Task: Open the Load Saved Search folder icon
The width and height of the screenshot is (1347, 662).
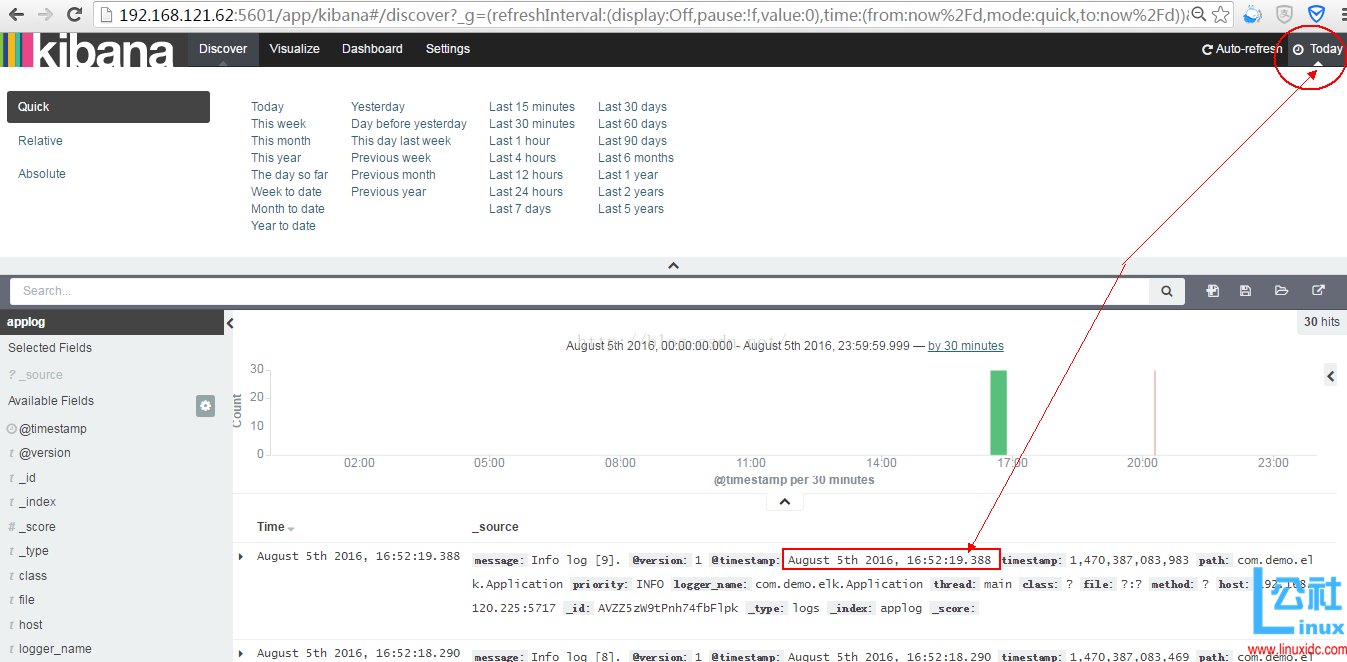Action: click(x=1281, y=291)
